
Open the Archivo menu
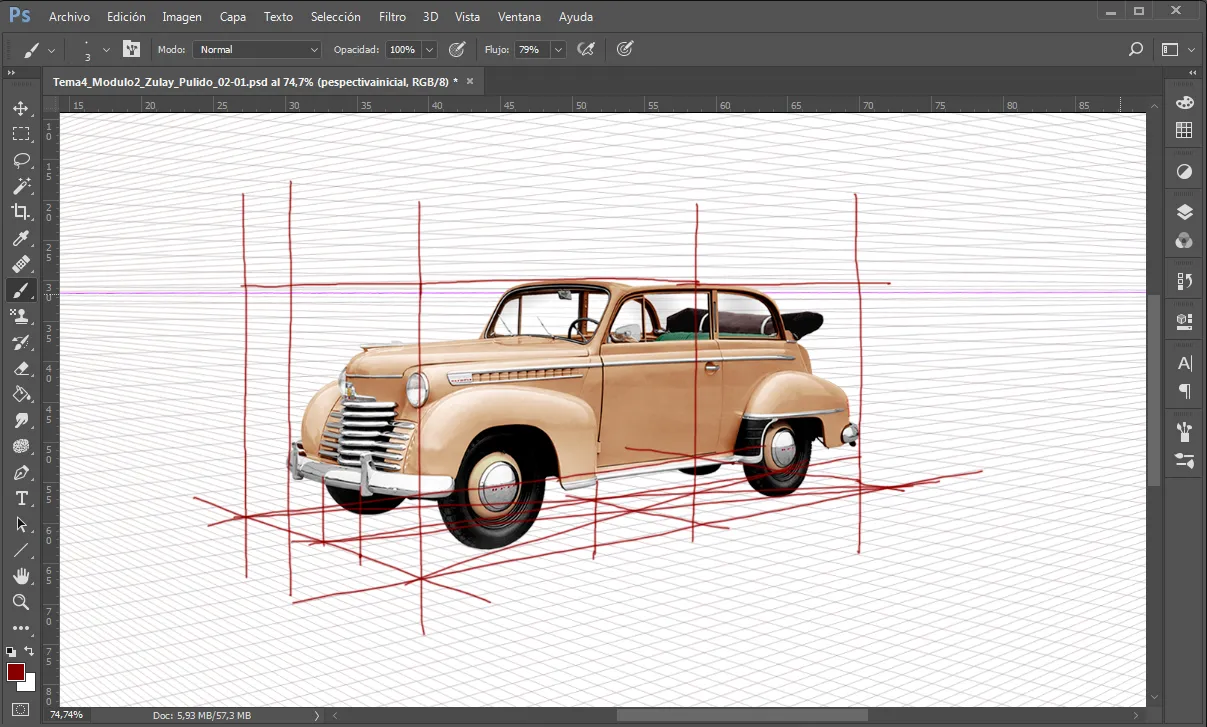click(69, 17)
